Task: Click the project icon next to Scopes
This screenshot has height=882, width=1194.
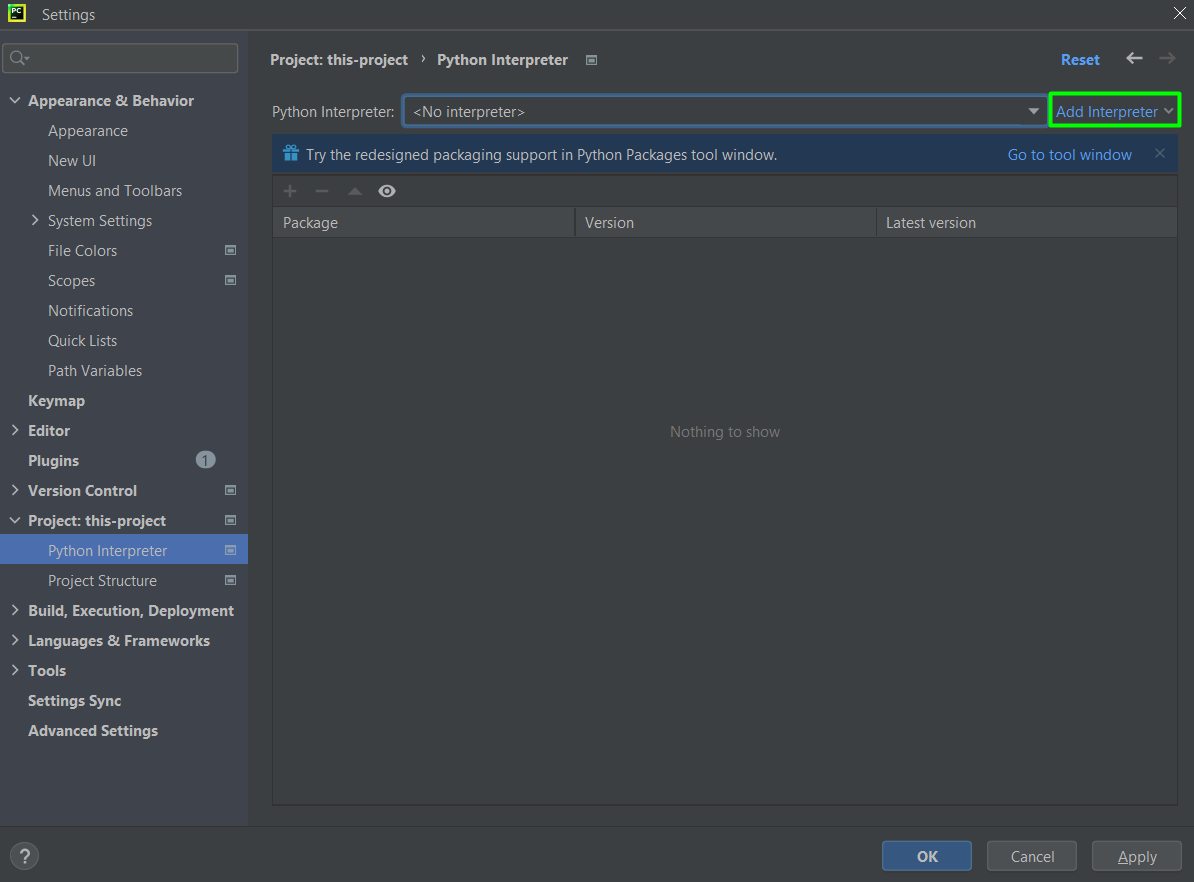Action: tap(231, 280)
